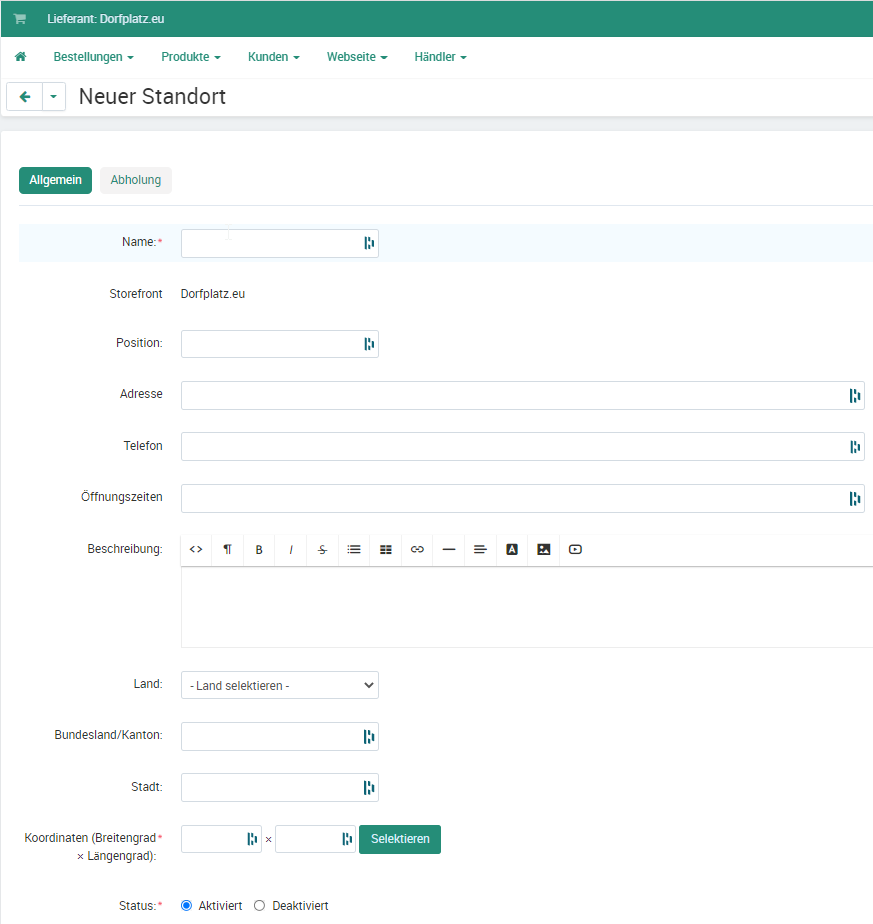
Task: Click the icon at end of Öffnungszeiten field
Action: point(855,499)
